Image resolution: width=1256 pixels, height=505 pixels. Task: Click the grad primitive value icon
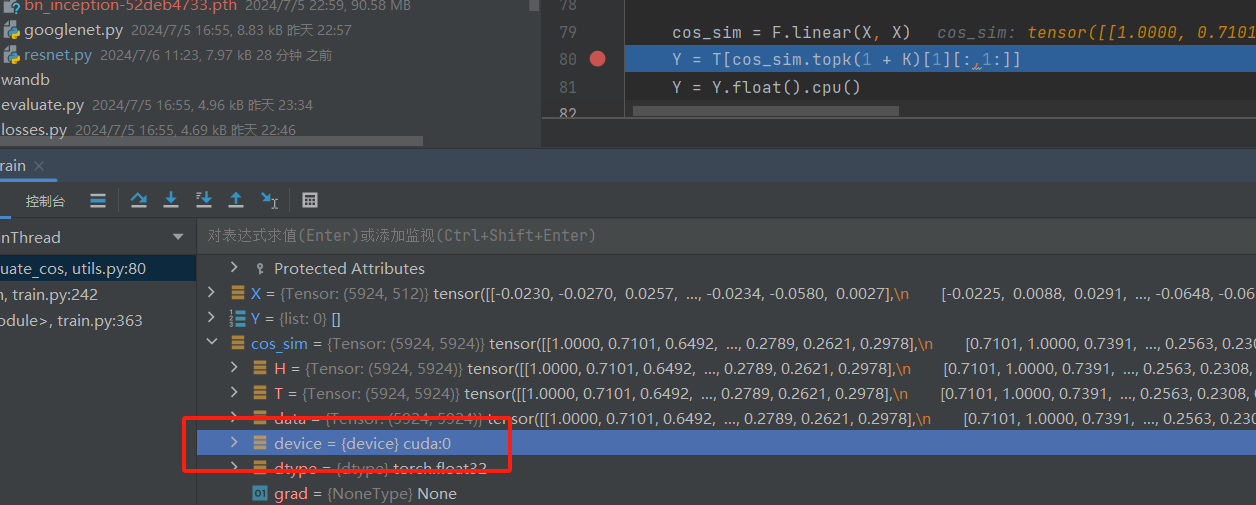click(260, 493)
